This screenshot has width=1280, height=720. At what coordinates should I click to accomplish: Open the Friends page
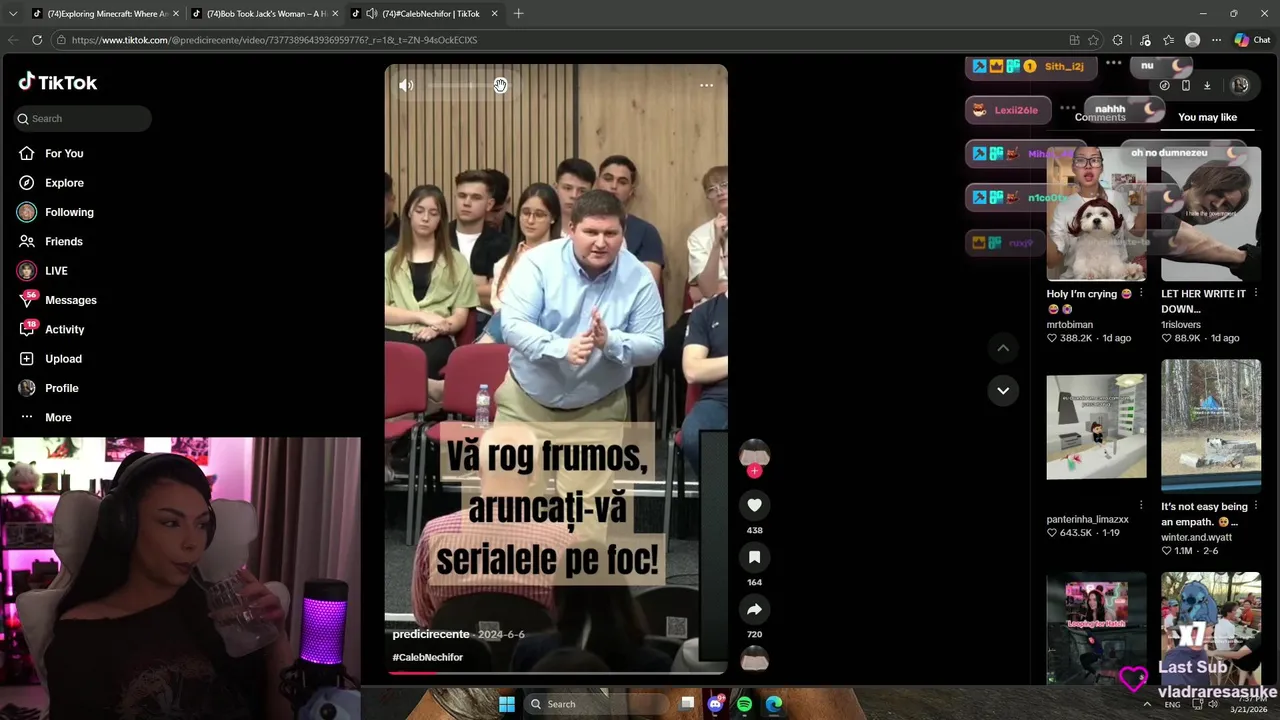pos(52,241)
